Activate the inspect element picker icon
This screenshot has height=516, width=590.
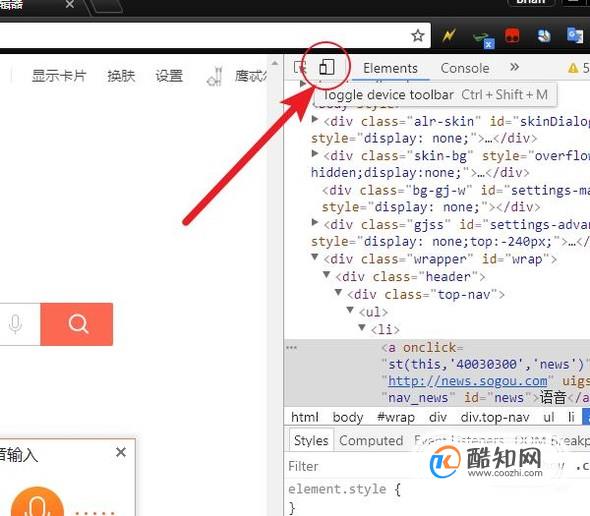(300, 68)
